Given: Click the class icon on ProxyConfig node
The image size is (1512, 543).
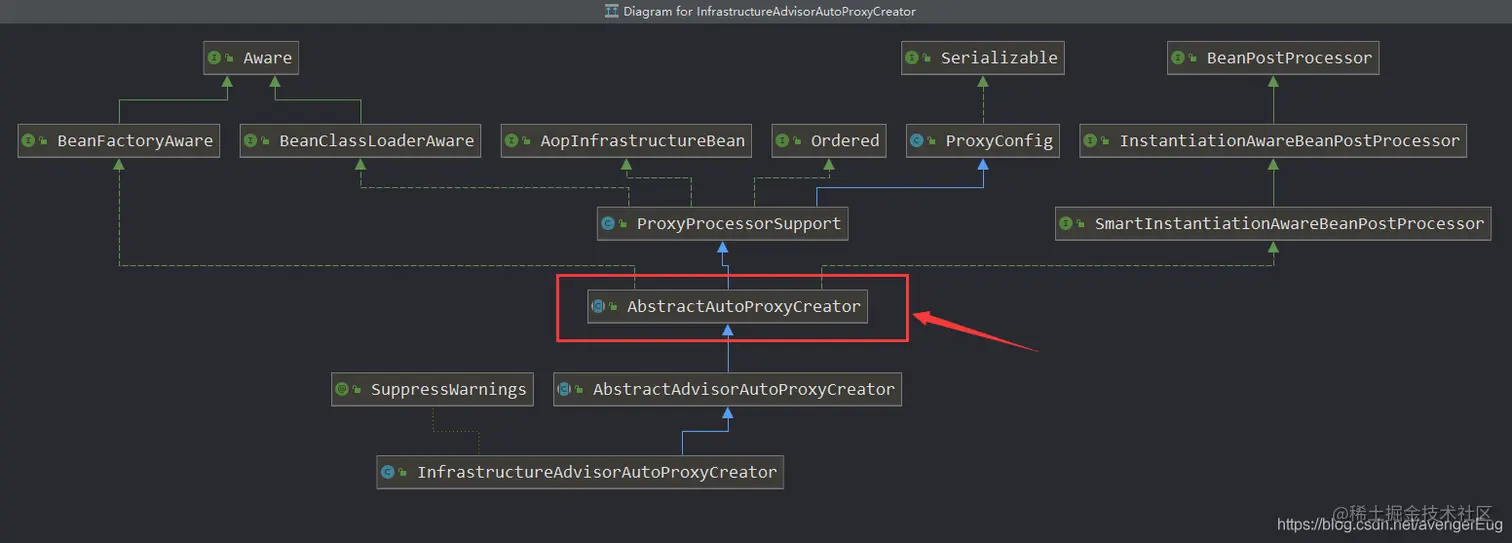Looking at the screenshot, I should click(916, 141).
